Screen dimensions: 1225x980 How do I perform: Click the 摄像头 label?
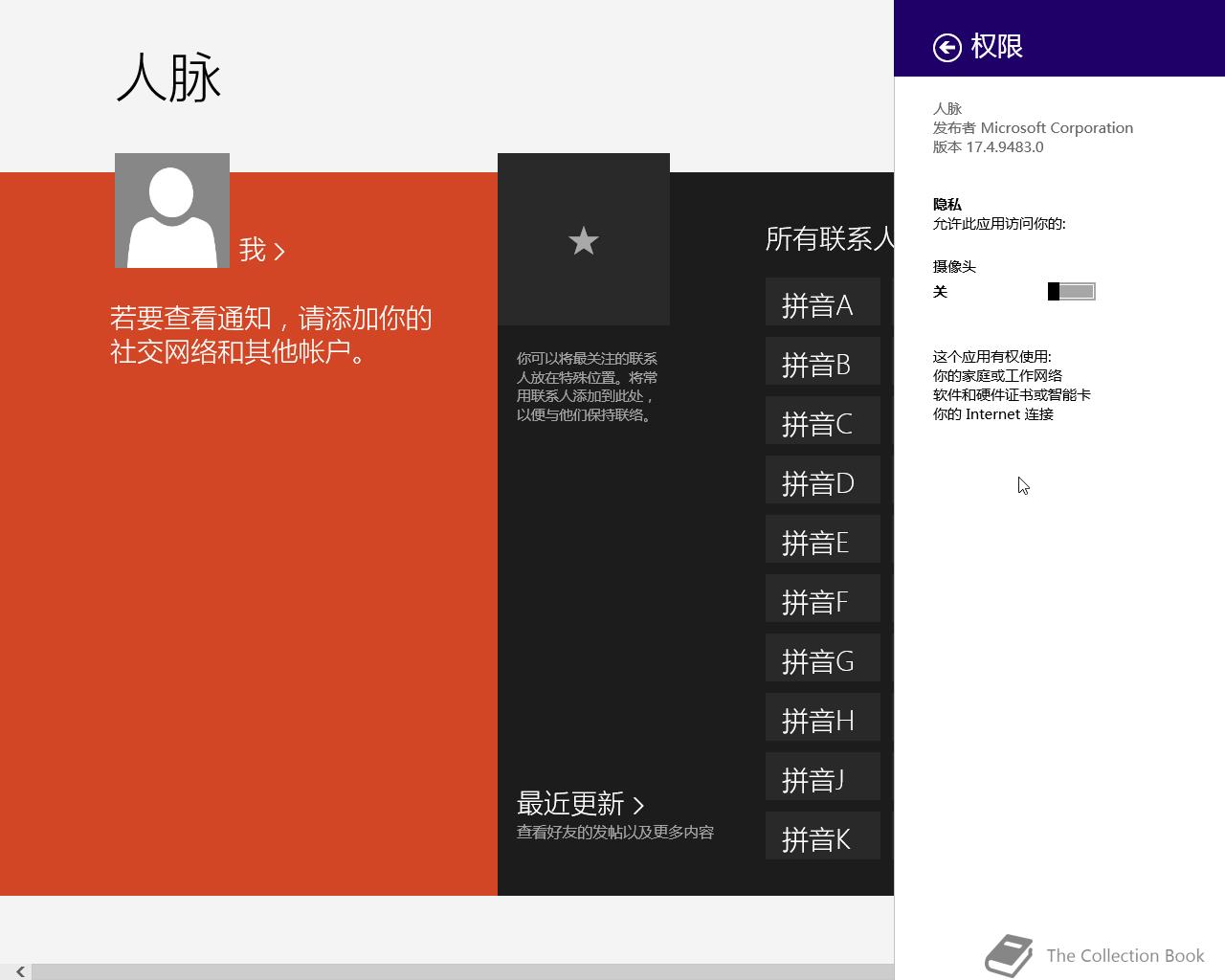954,266
